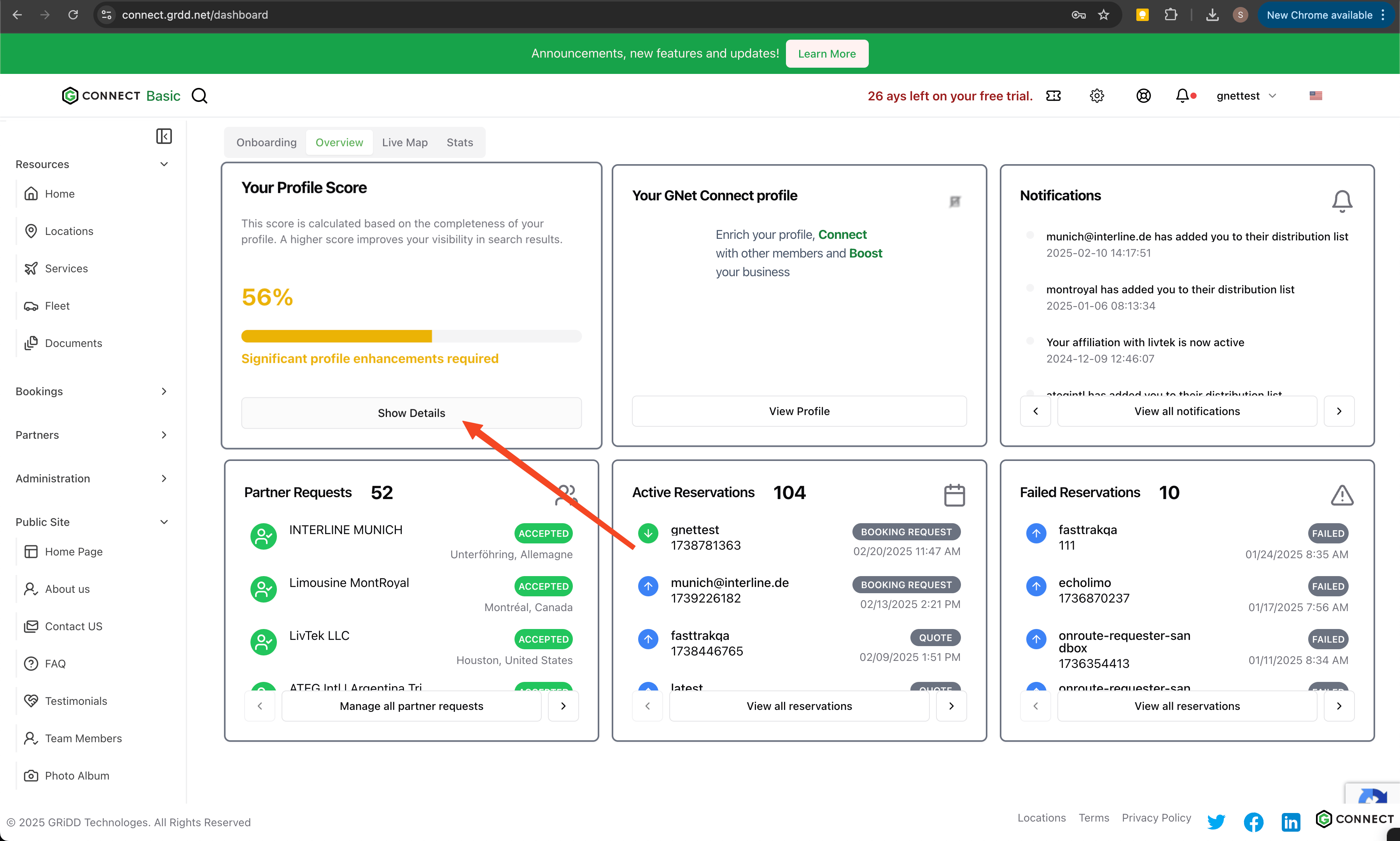Open Documents in sidebar
1400x841 pixels.
[73, 343]
